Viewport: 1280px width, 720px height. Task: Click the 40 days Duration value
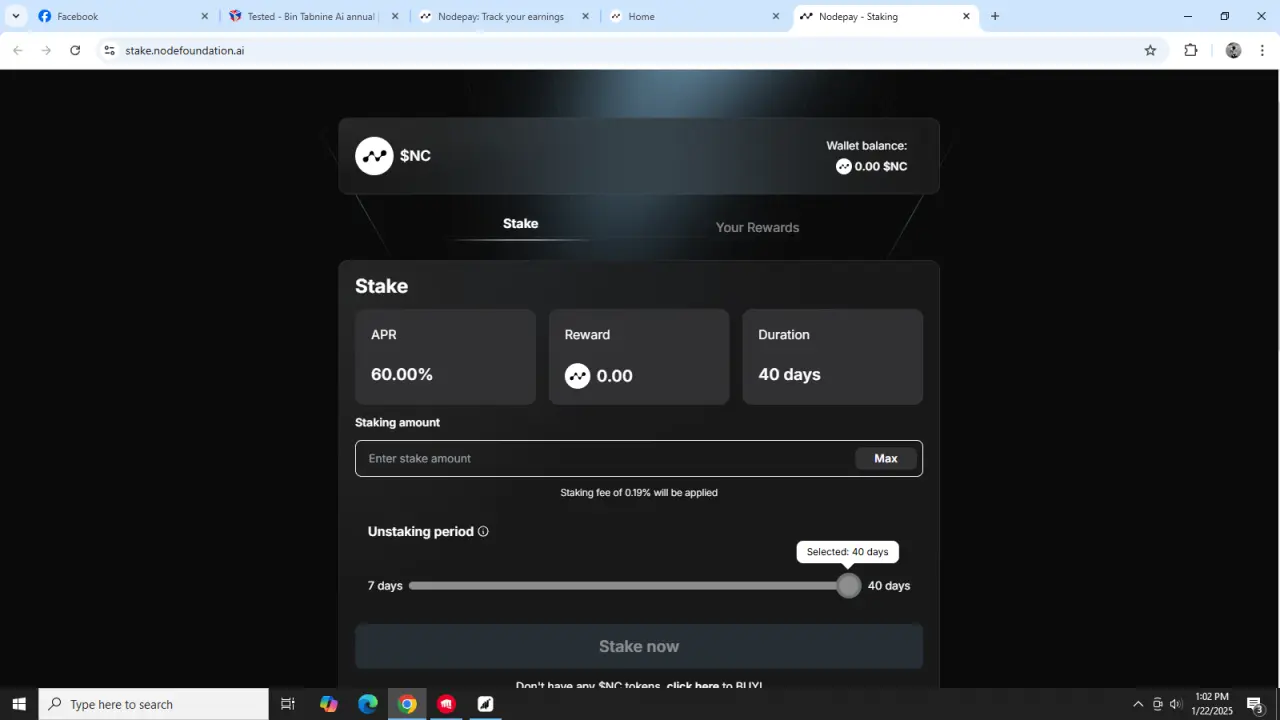(x=789, y=375)
